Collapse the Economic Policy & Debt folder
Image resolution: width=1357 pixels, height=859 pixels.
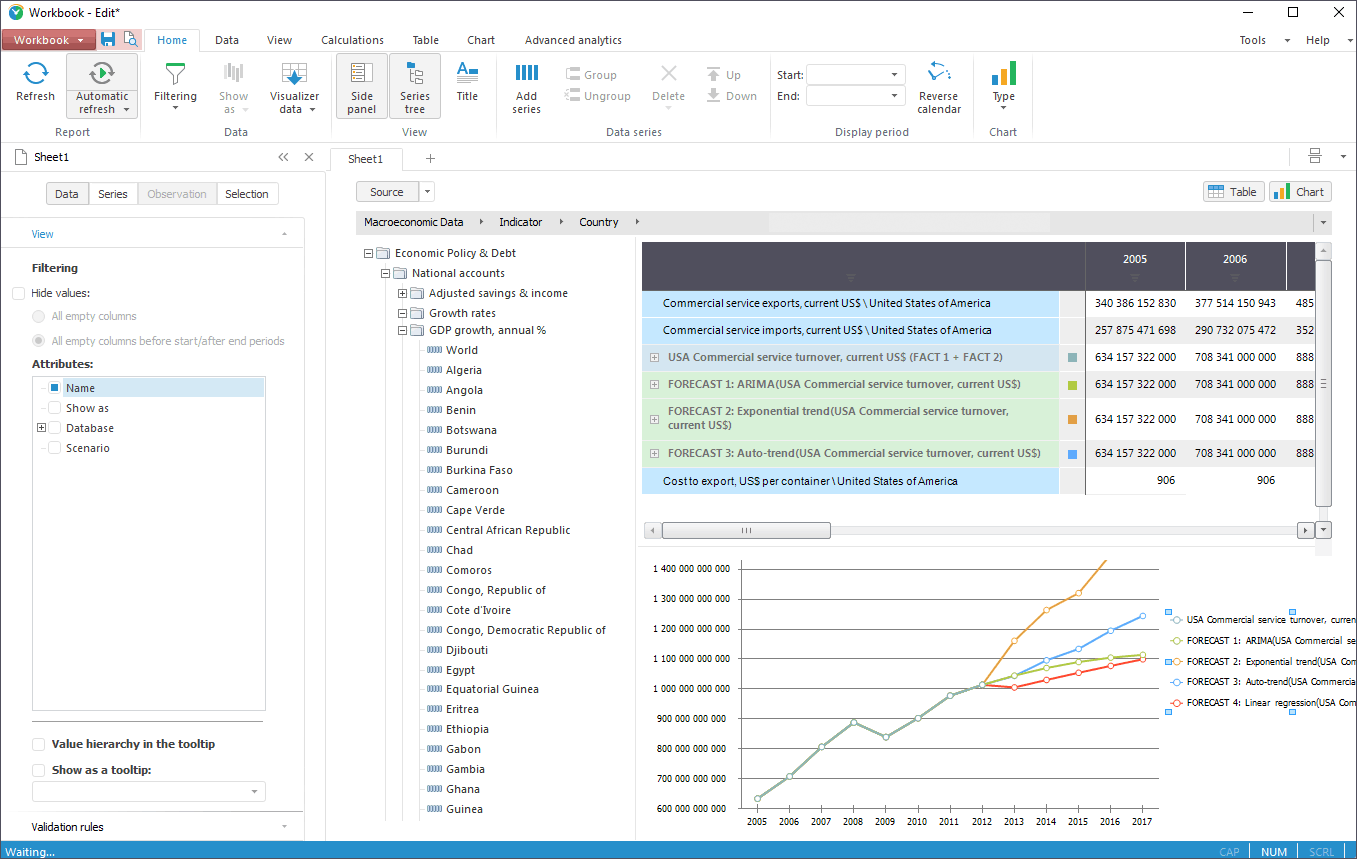pyautogui.click(x=368, y=254)
